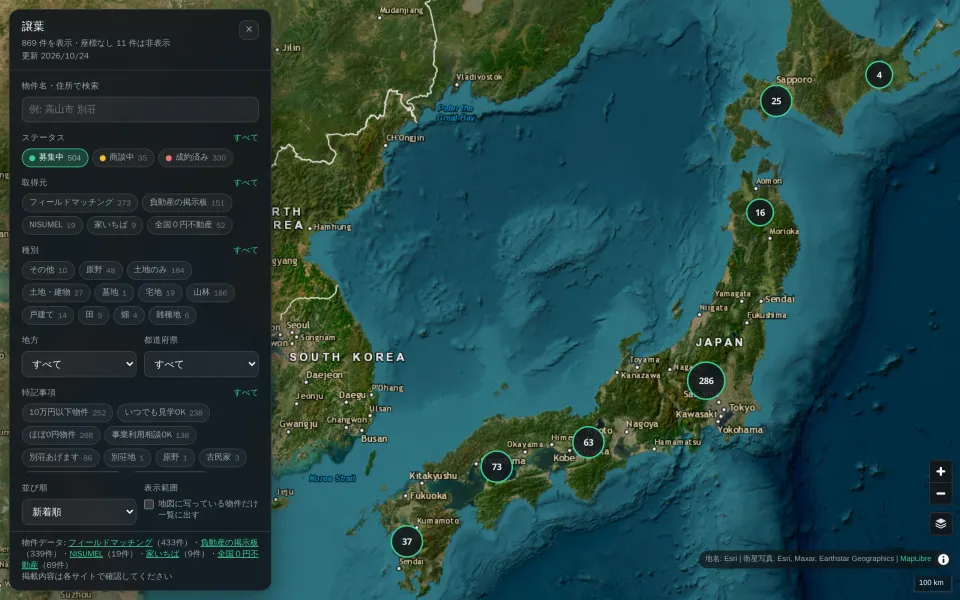Open フィールドマッチング (433件) footer link
The image size is (960, 600).
click(x=110, y=542)
